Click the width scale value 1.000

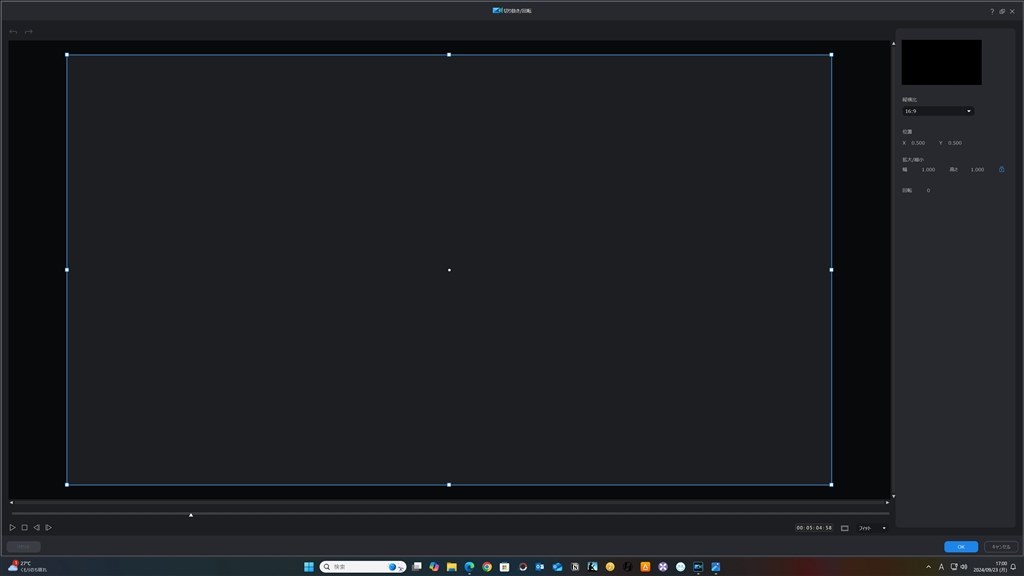click(928, 170)
